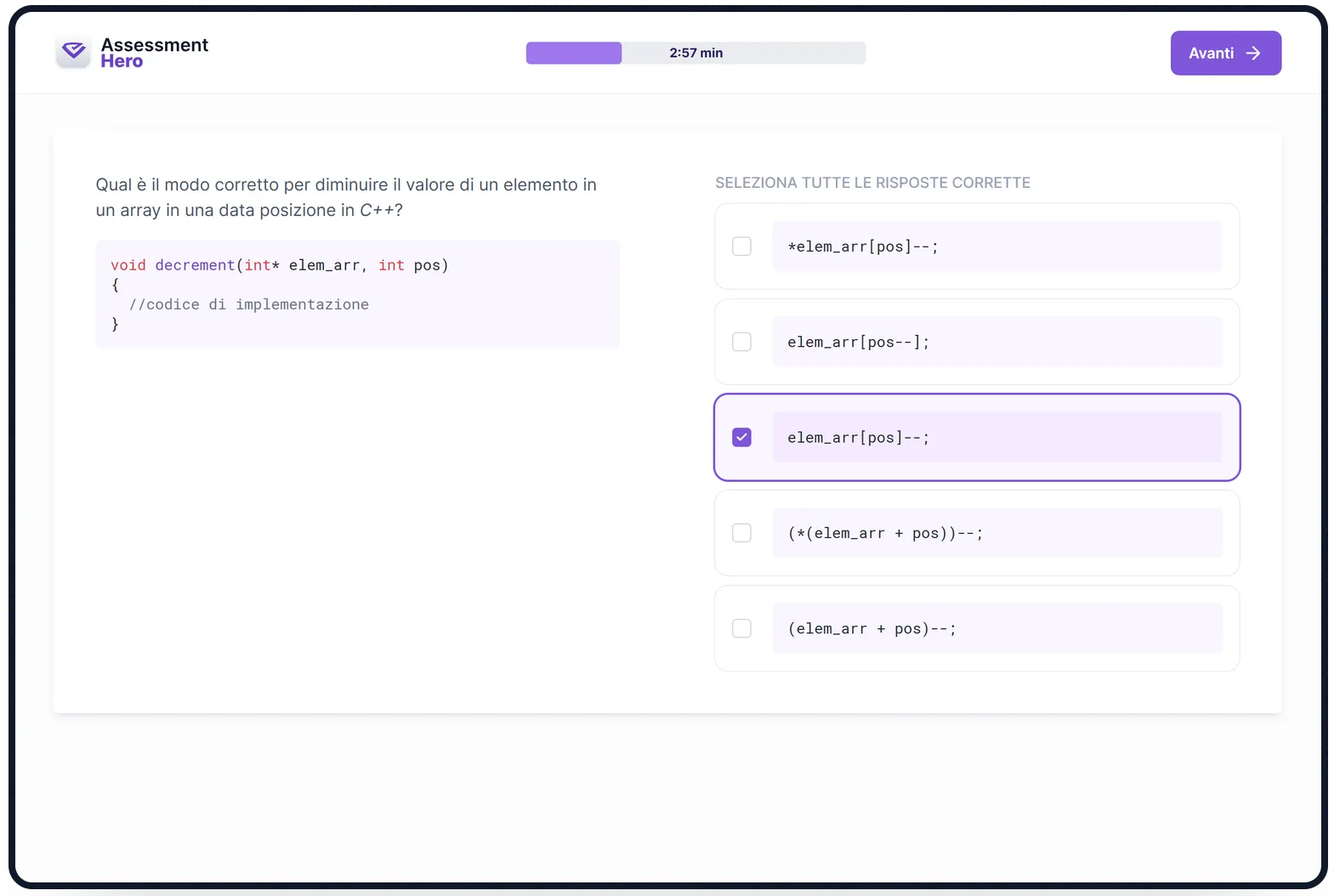Click the code text (*(elem_arr + pos))--;
This screenshot has height=896, width=1334.
coord(885,533)
